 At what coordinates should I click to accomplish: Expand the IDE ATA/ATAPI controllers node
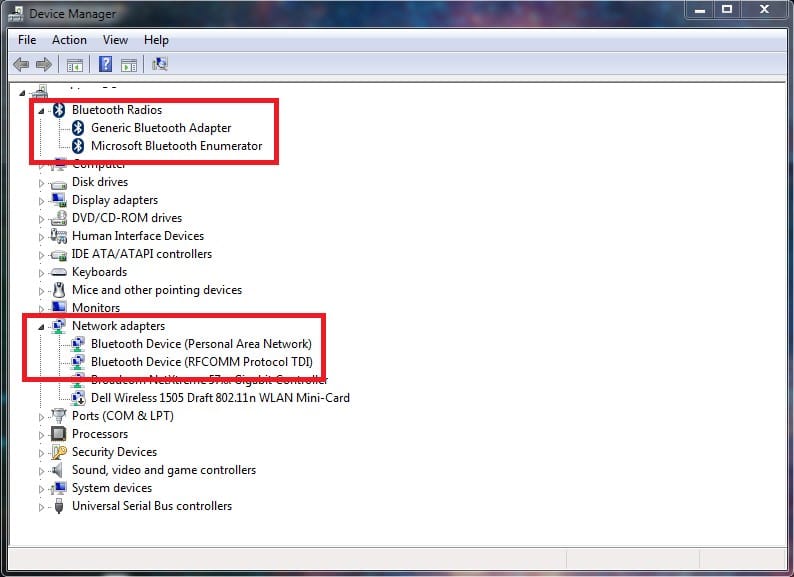(x=41, y=255)
